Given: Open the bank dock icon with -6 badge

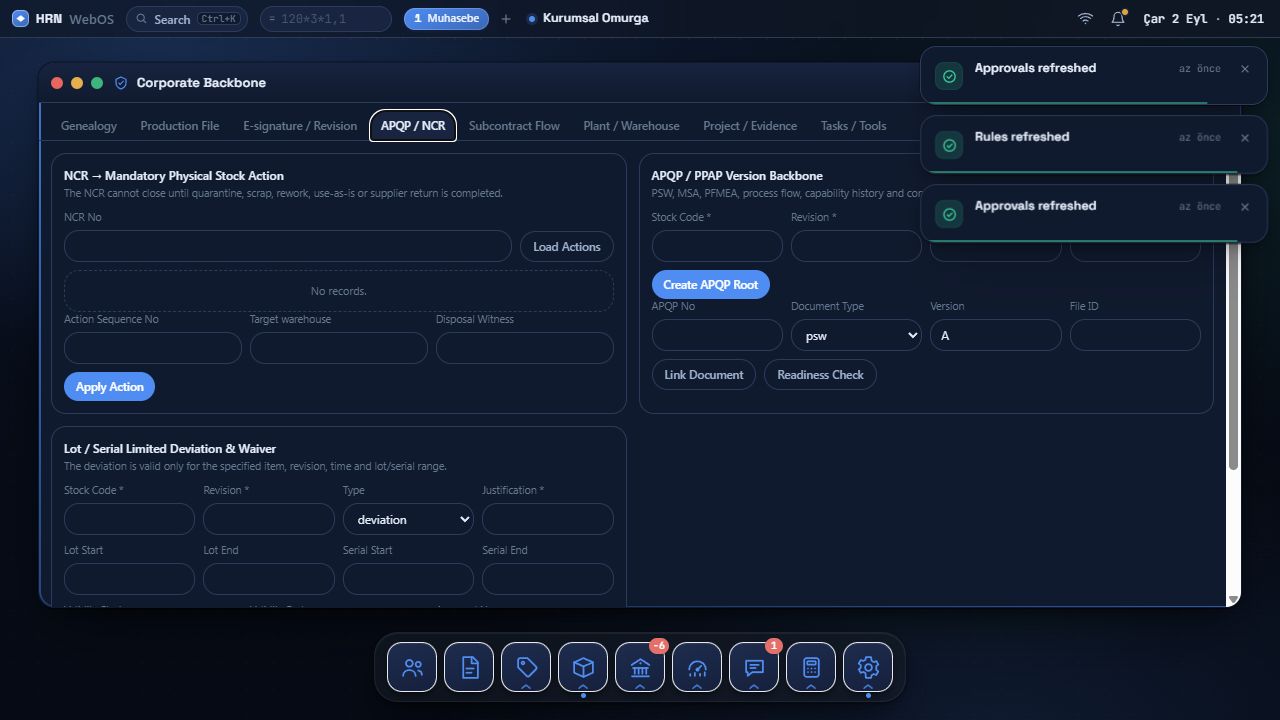Looking at the screenshot, I should (640, 667).
